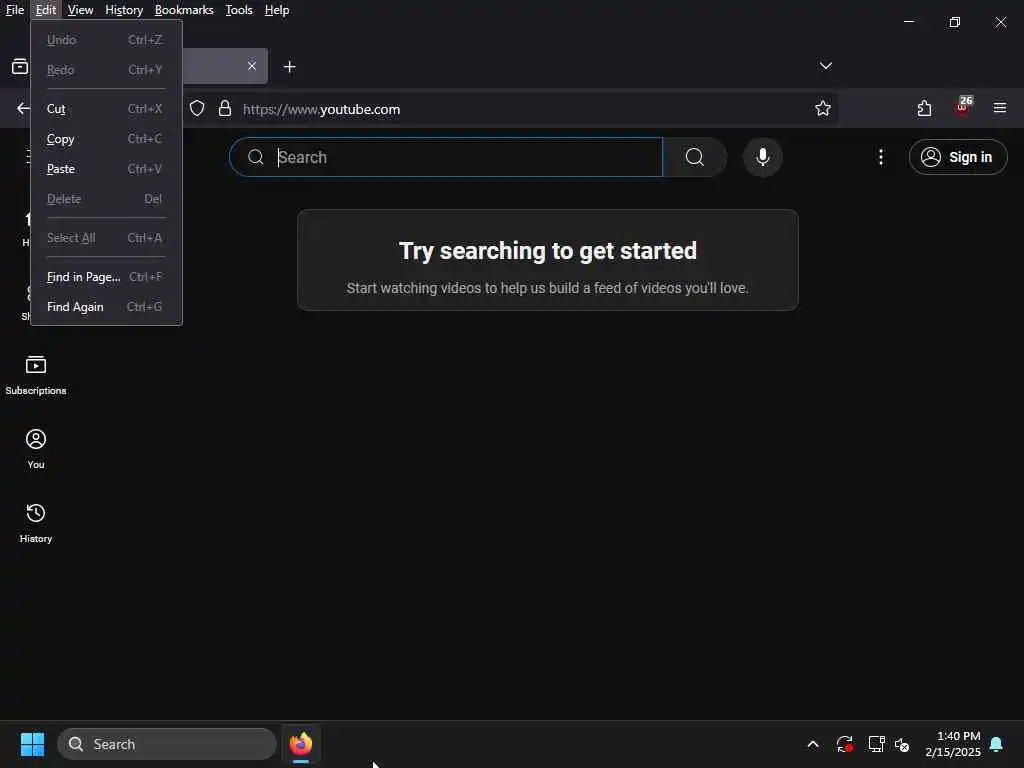Open the Help menu
The width and height of the screenshot is (1024, 768).
click(277, 10)
